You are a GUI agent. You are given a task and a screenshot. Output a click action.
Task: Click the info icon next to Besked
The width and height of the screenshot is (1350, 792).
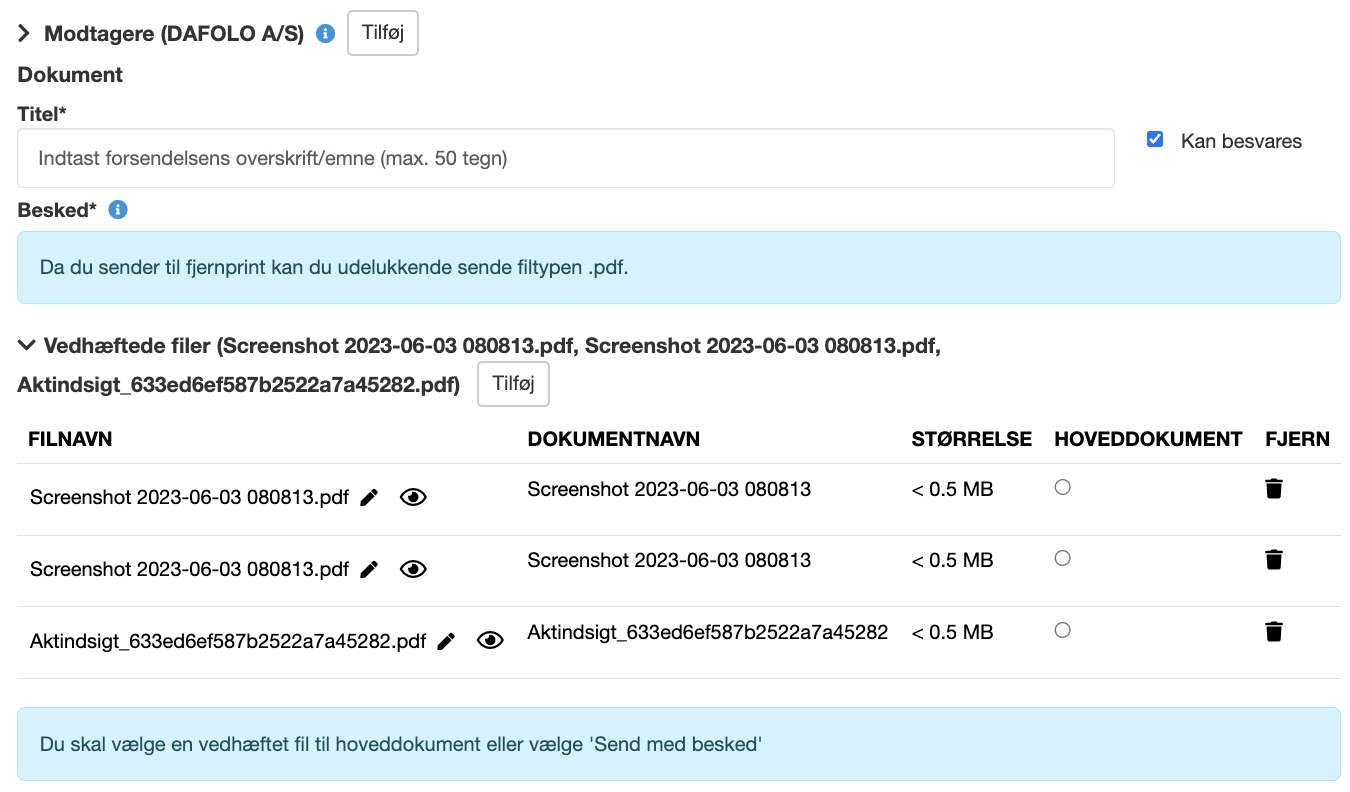point(117,210)
